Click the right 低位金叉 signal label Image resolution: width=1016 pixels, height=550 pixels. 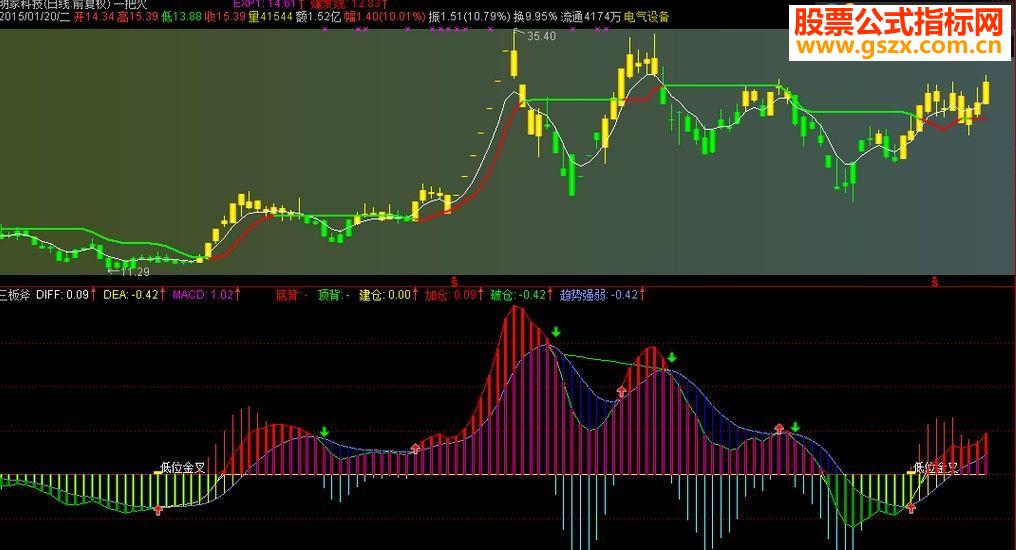pos(936,467)
